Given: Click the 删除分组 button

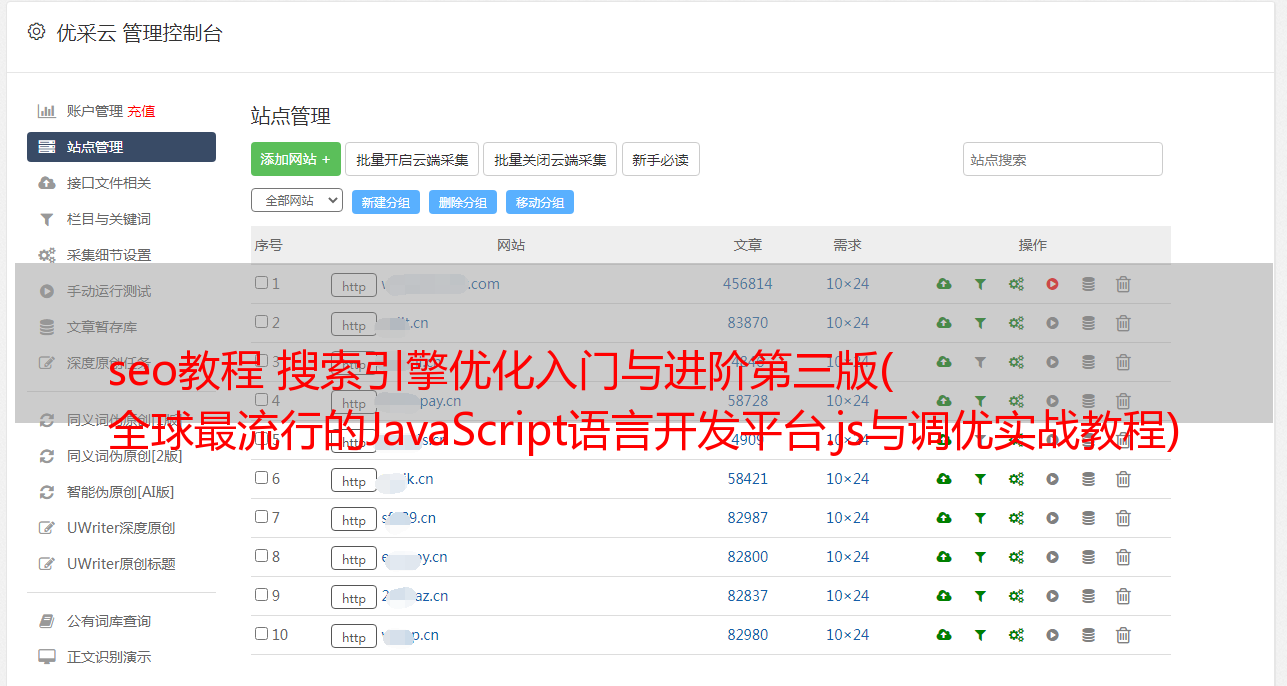Looking at the screenshot, I should coord(463,202).
